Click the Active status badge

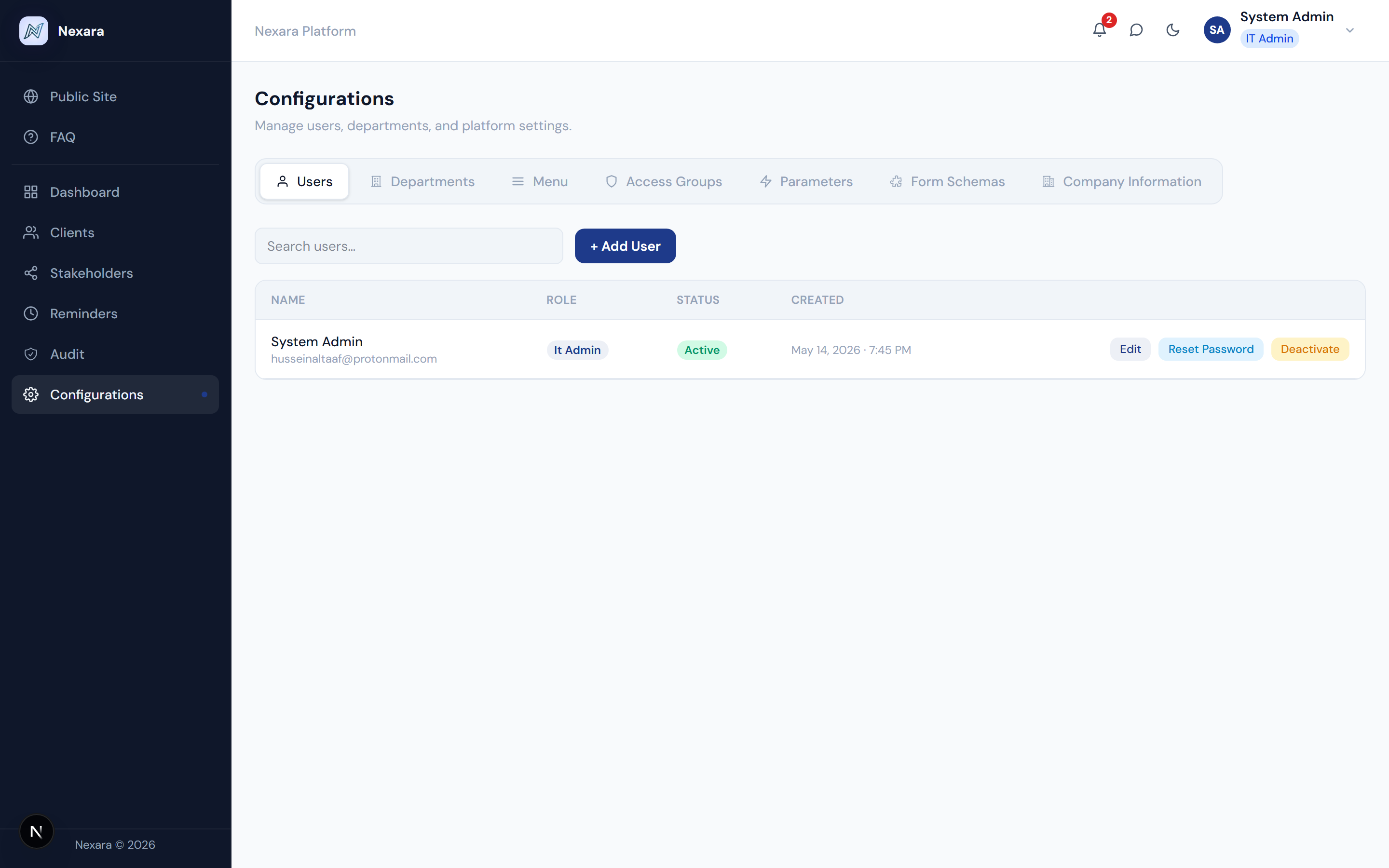tap(701, 350)
